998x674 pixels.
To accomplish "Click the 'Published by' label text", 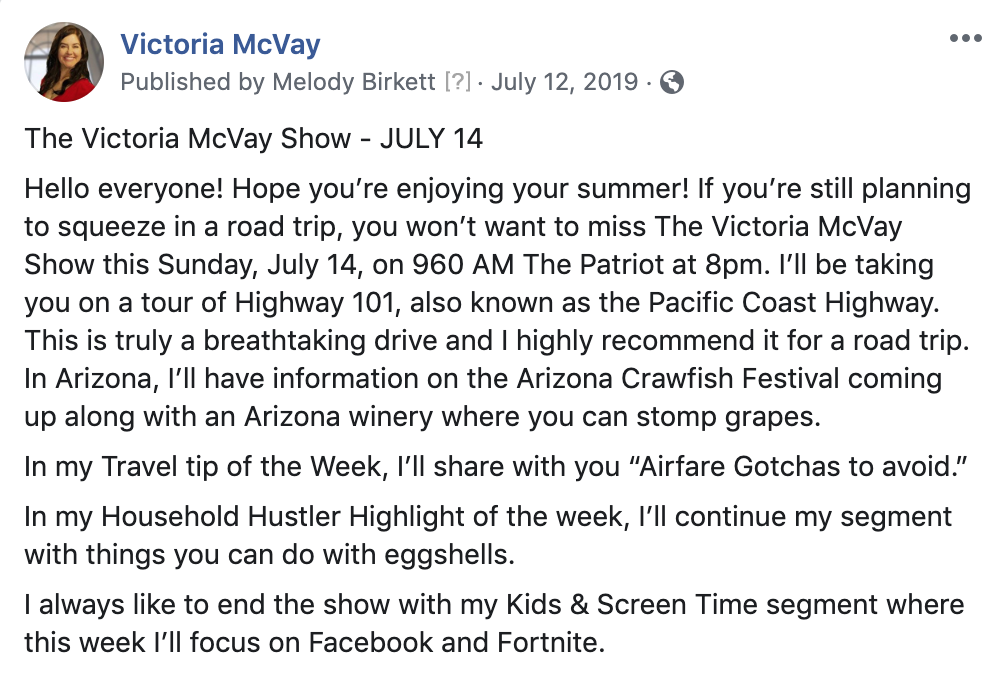I will [193, 82].
